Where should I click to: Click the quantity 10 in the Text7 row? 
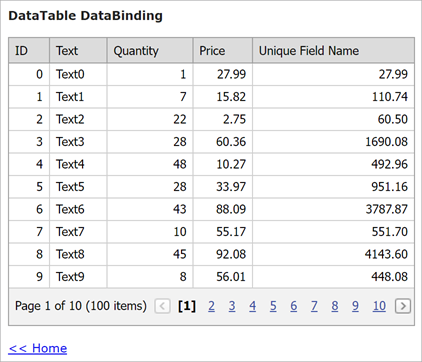point(150,232)
